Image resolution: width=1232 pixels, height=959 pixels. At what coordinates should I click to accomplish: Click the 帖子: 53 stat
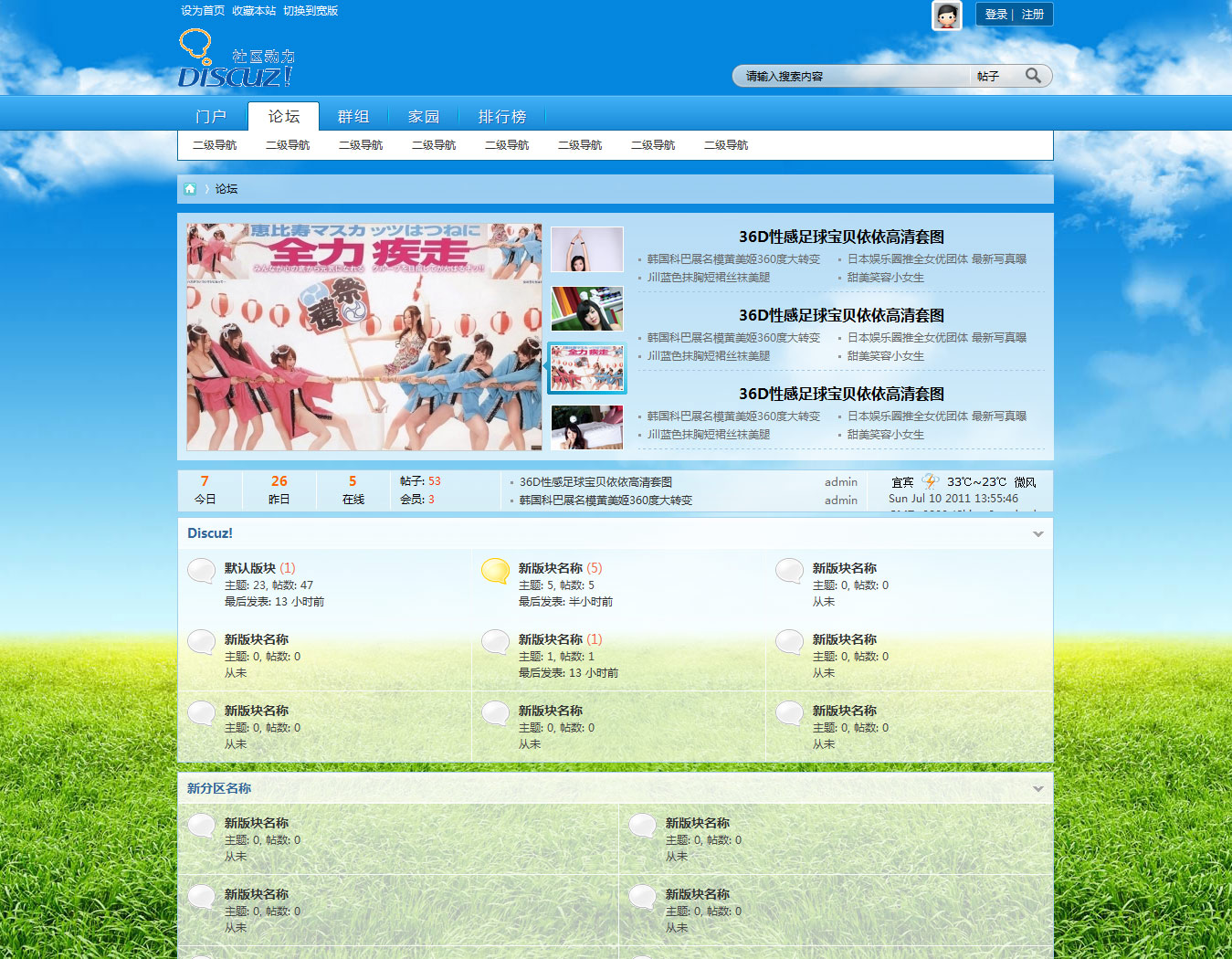[420, 481]
